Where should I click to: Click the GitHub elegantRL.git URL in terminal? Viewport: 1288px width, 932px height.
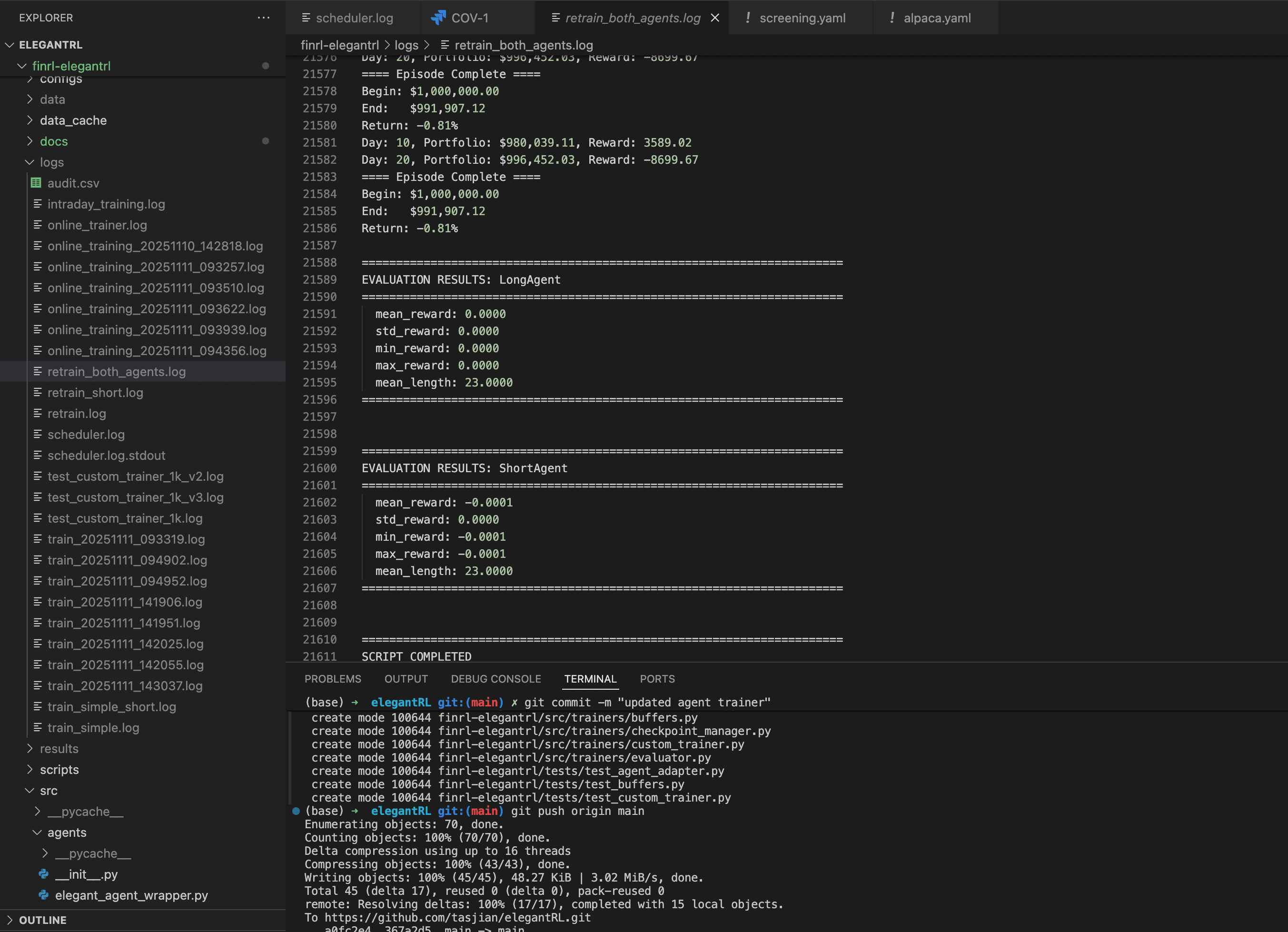pos(457,917)
